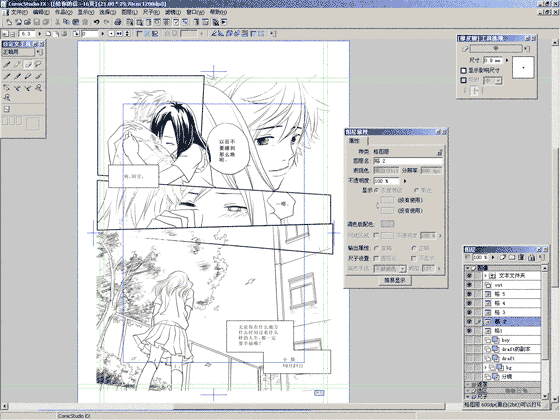This screenshot has width=560, height=420.
Task: Click the cut scissors icon in the toolbar
Action: click(57, 22)
